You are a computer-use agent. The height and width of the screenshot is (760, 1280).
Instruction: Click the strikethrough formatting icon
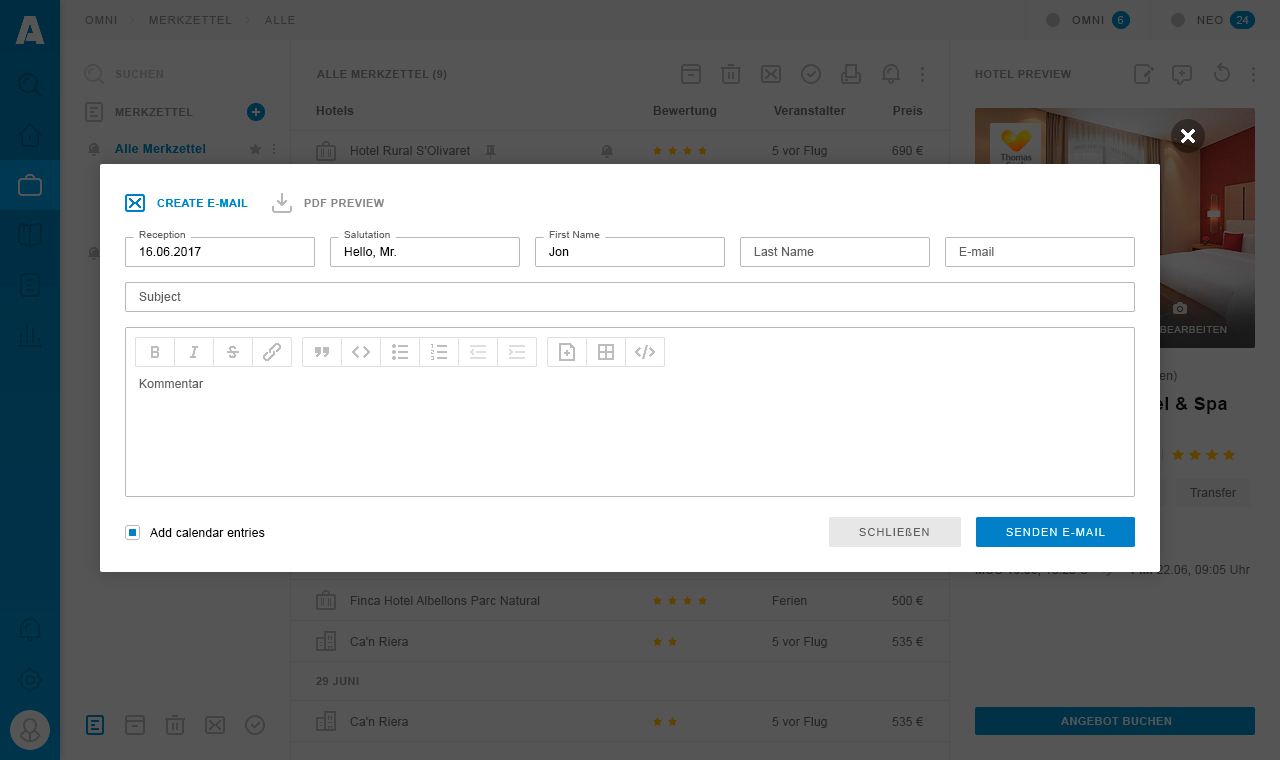click(233, 352)
